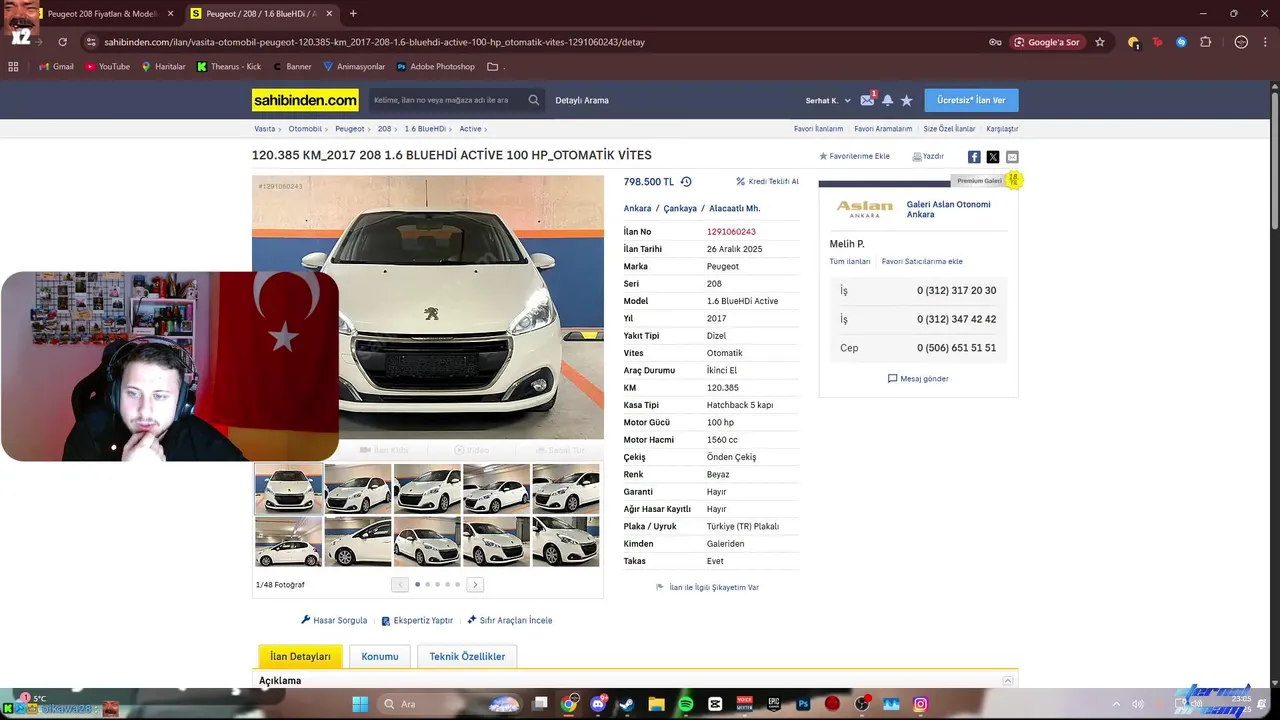
Task: Open Chrome extensions puzzle icon
Action: pos(1206,42)
